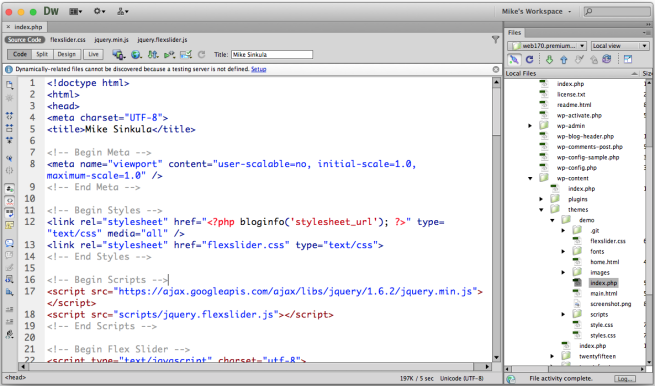
Task: Open the Multiscreen preview menu icon
Action: pos(119,54)
